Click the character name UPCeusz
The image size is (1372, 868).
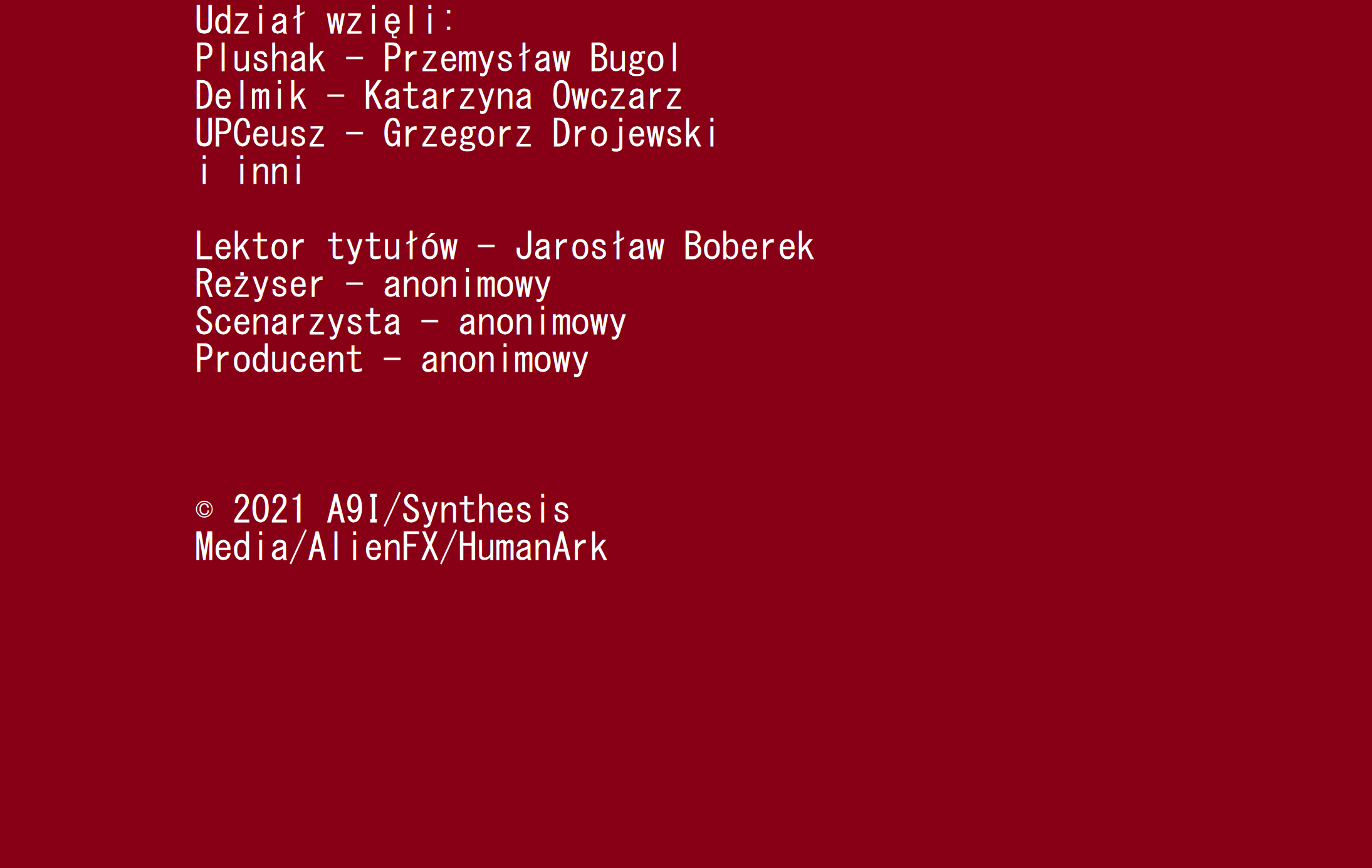click(x=260, y=134)
